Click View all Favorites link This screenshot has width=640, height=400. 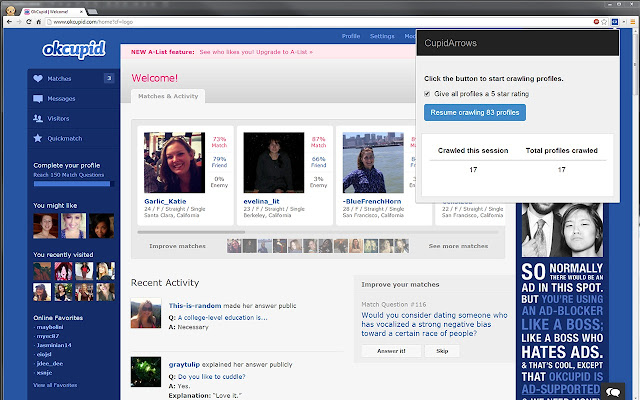55,385
